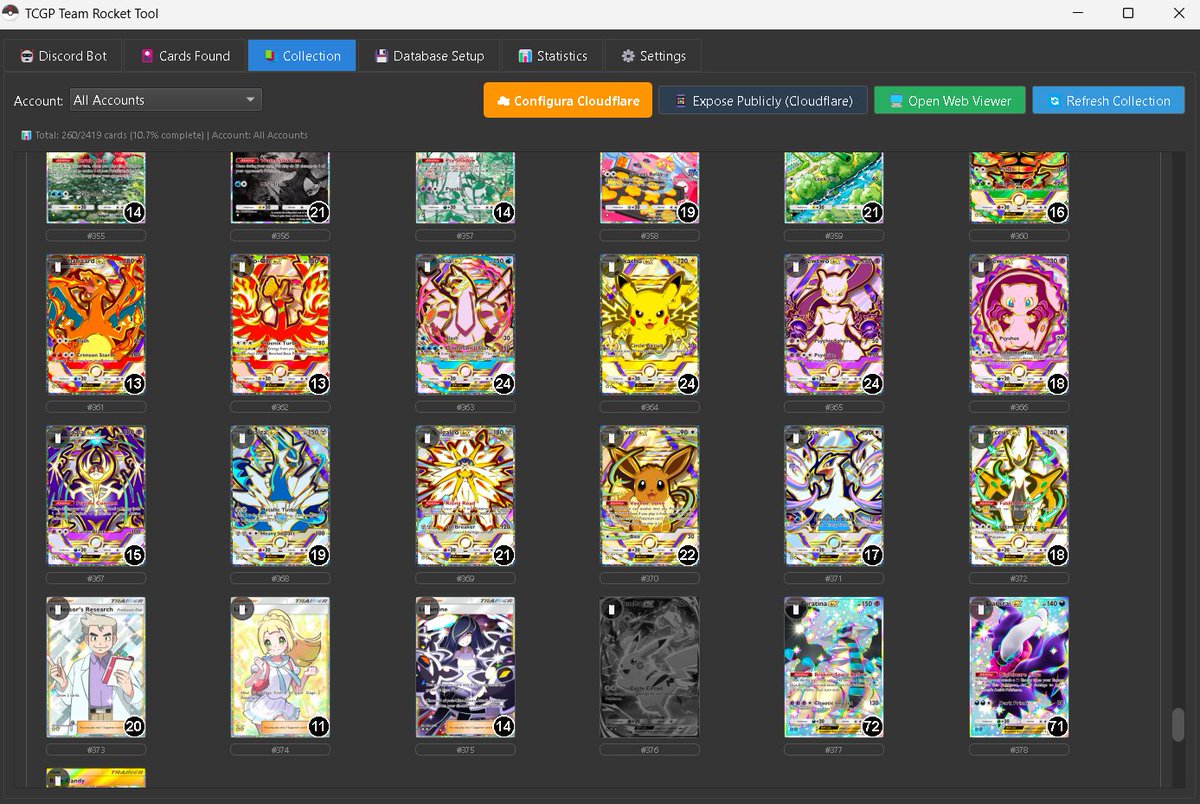Click the #362 card number label
The width and height of the screenshot is (1200, 804).
(x=281, y=407)
